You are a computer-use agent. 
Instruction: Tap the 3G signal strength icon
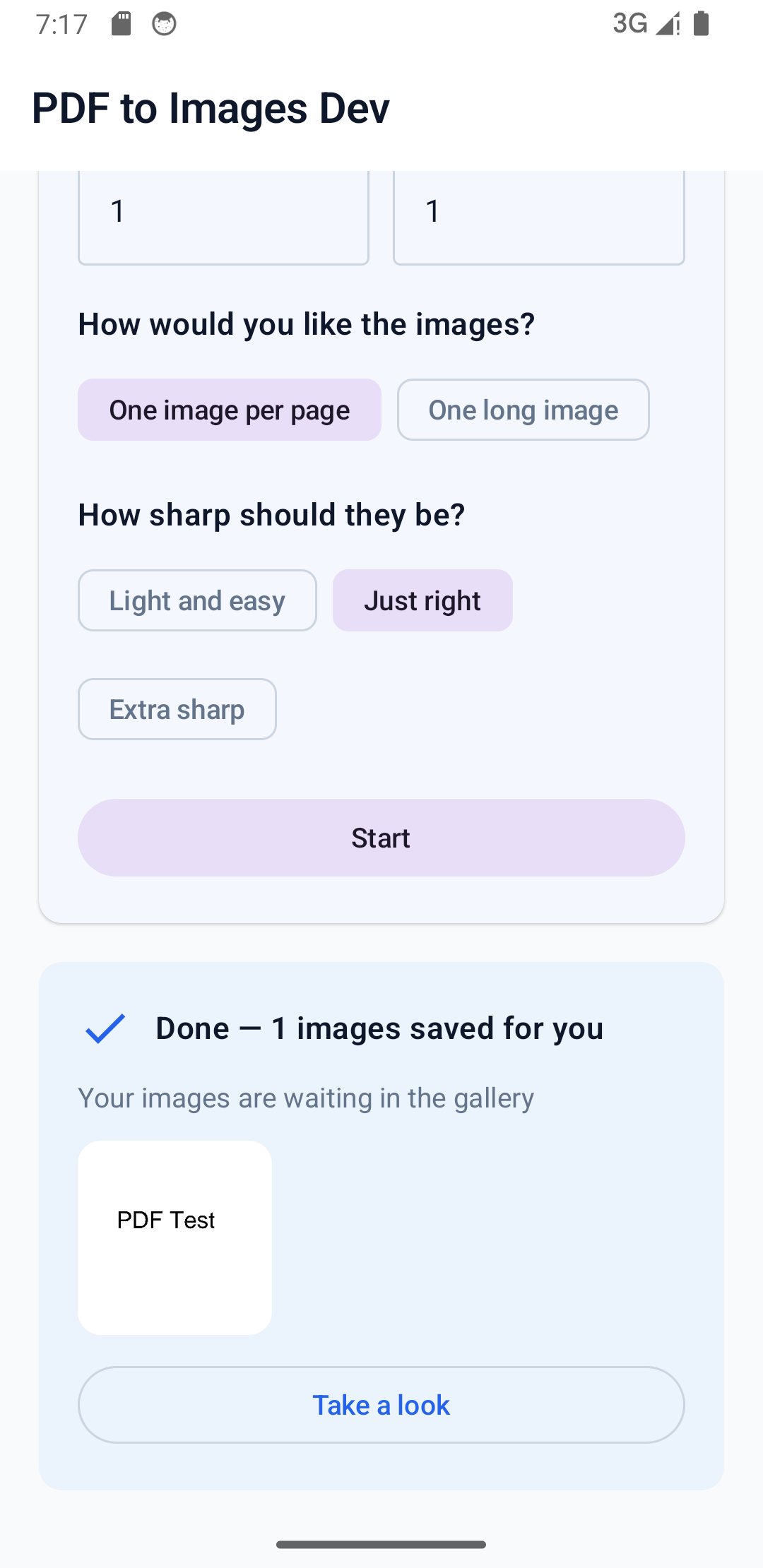click(646, 24)
